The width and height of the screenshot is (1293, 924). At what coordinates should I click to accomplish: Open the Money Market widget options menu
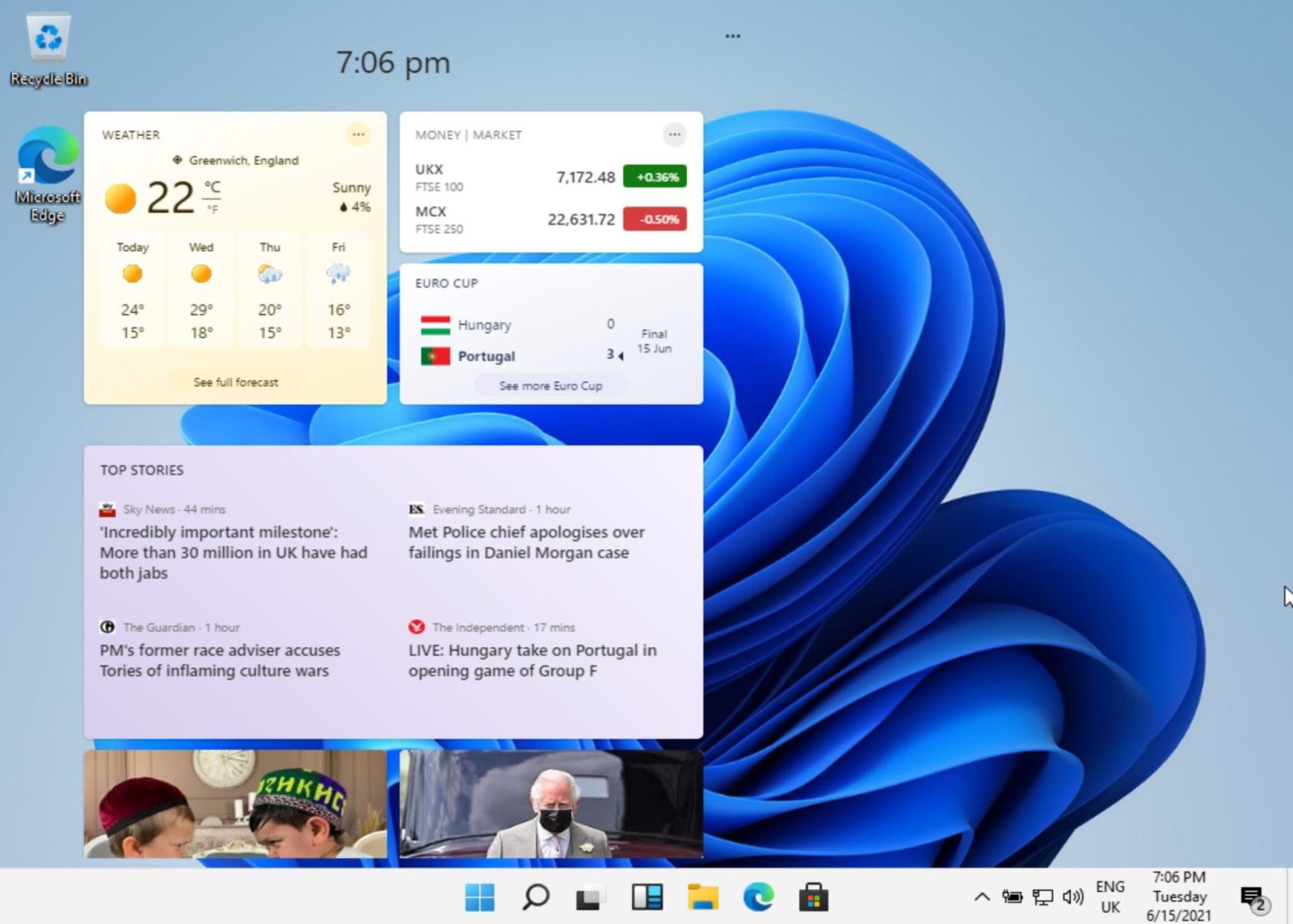coord(675,135)
